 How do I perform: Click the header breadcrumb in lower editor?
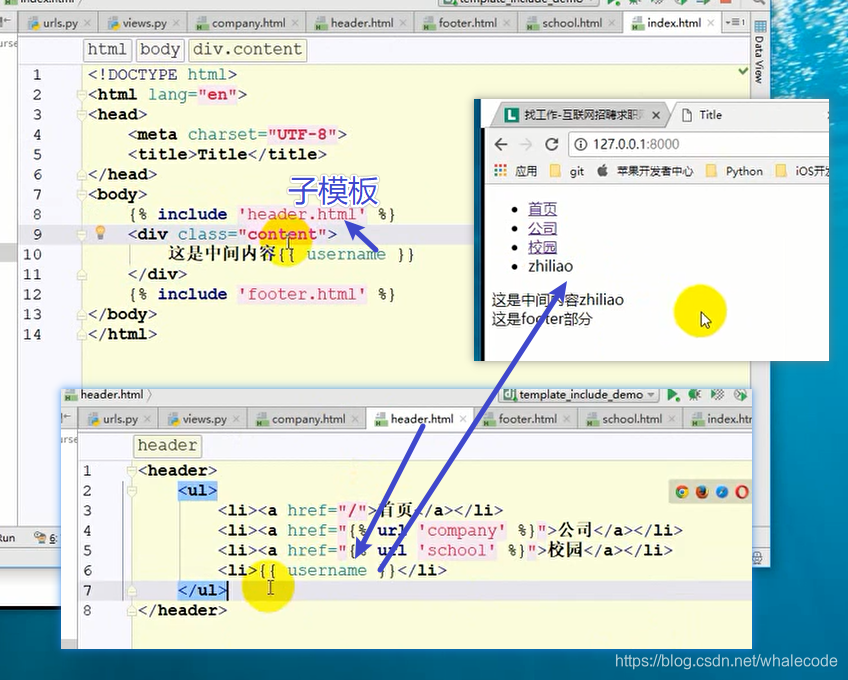click(x=167, y=445)
